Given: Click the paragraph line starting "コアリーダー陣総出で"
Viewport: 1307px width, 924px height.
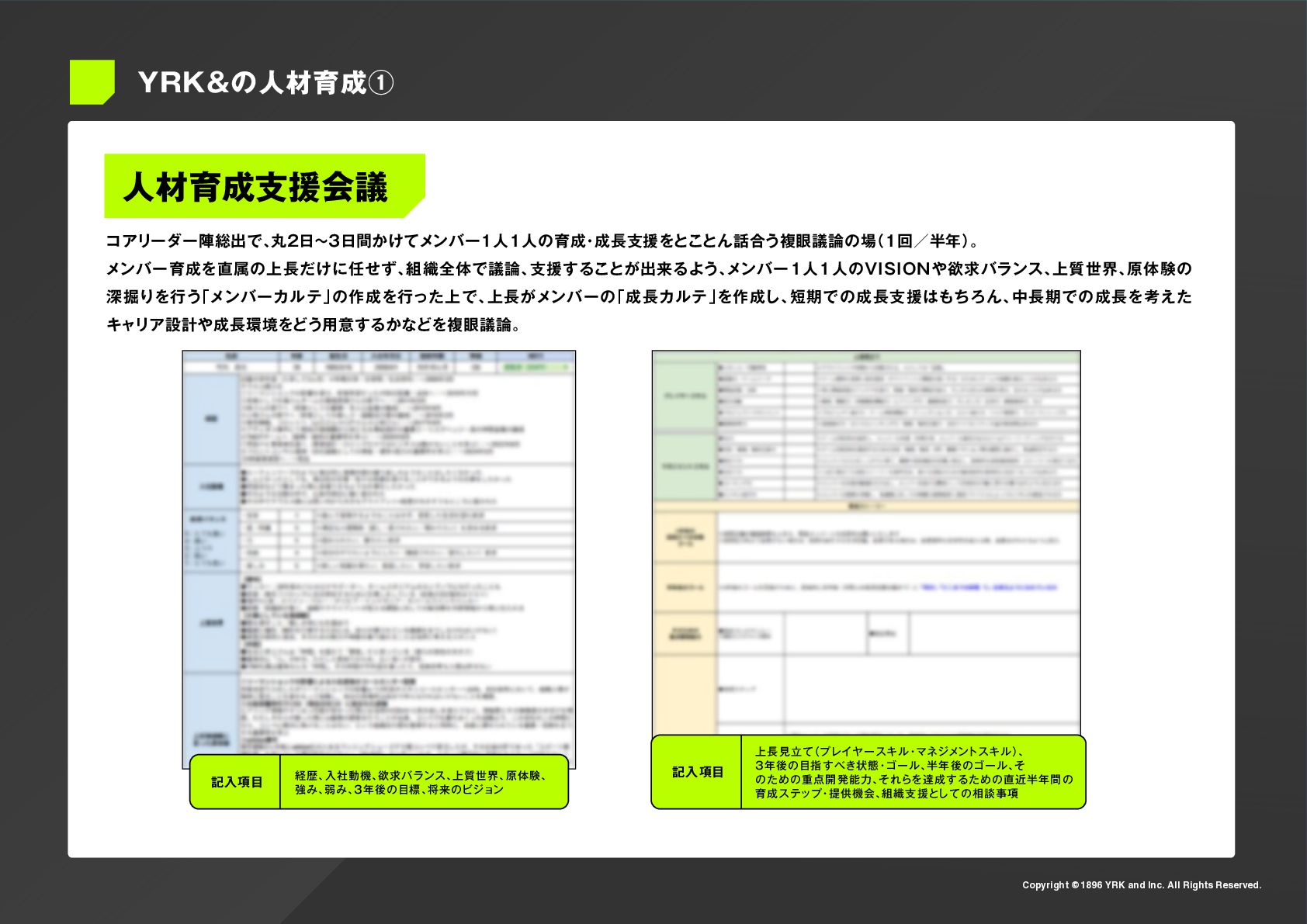Looking at the screenshot, I should click(x=543, y=241).
